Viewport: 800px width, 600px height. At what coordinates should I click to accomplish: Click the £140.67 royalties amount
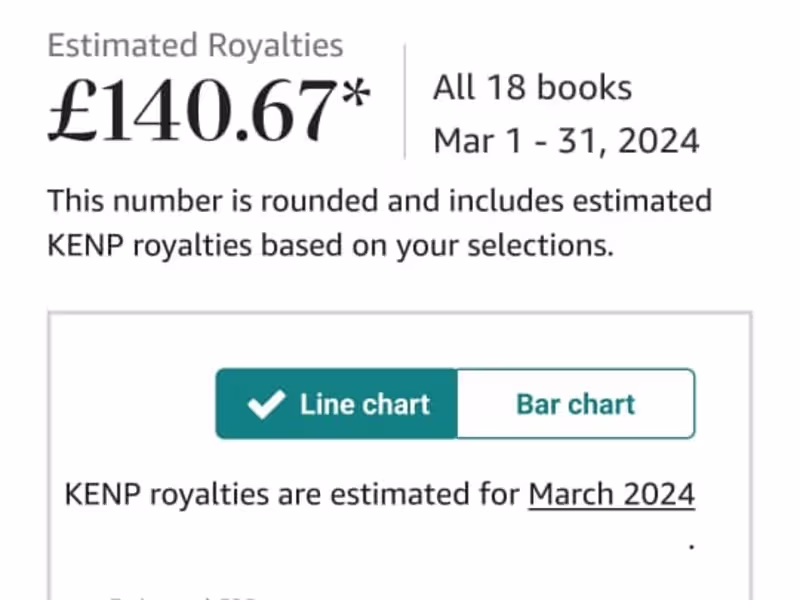tap(192, 111)
